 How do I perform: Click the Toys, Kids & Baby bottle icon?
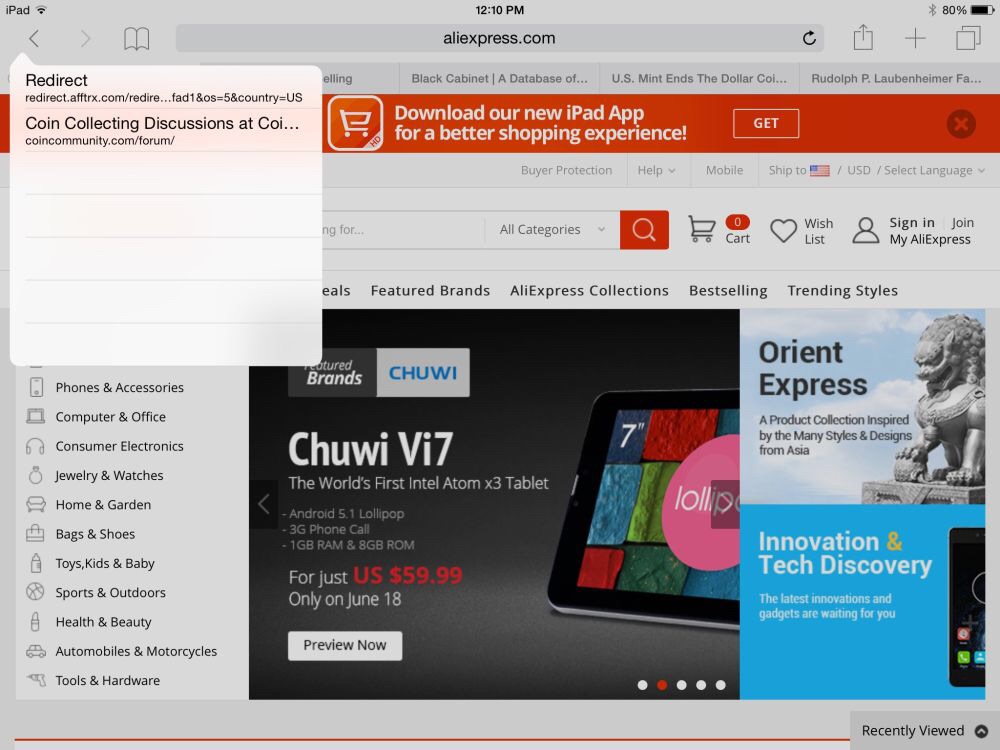(36, 563)
